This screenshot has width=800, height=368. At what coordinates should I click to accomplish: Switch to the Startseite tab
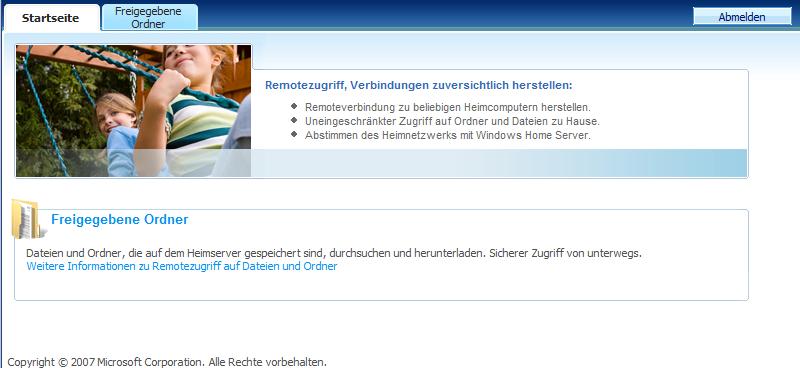pos(51,18)
